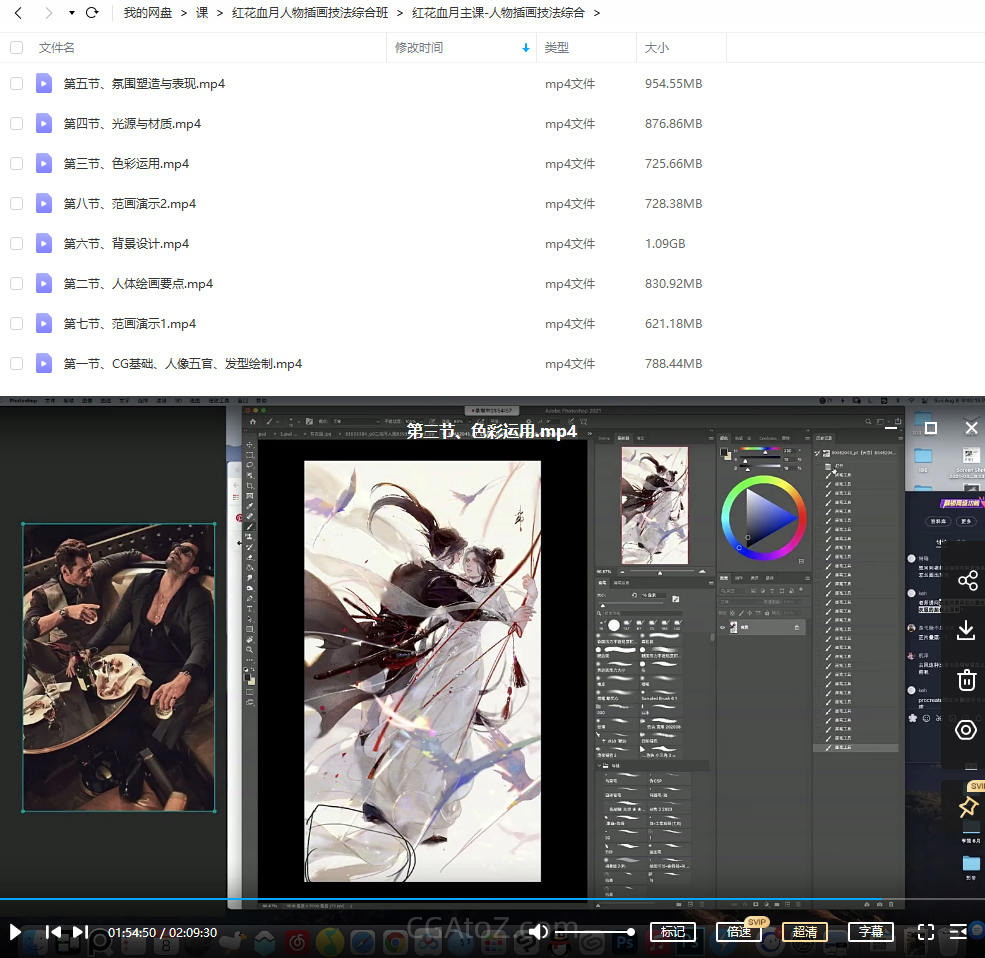Enter fullscreen mode in video player

click(x=926, y=932)
